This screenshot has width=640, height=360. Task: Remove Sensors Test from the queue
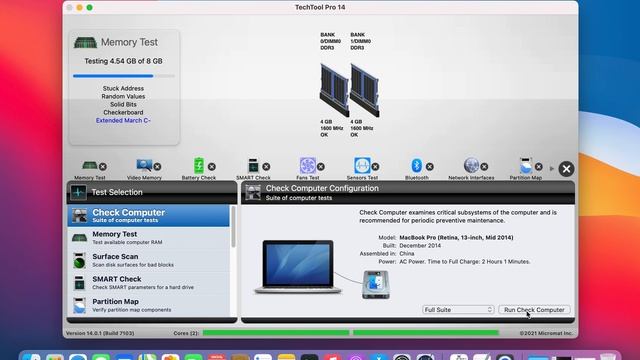click(375, 167)
